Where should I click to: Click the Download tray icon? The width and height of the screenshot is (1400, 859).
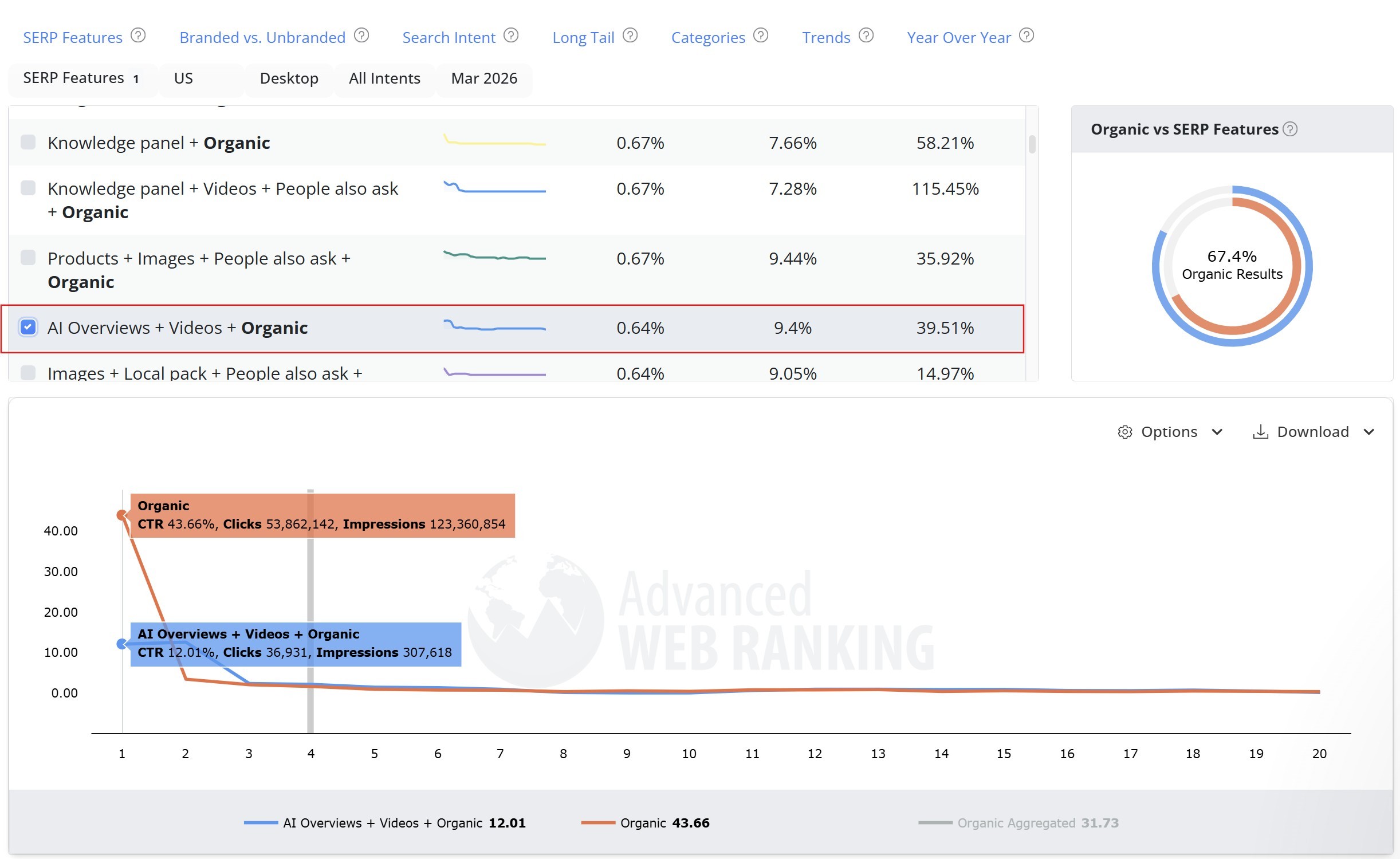click(1260, 432)
